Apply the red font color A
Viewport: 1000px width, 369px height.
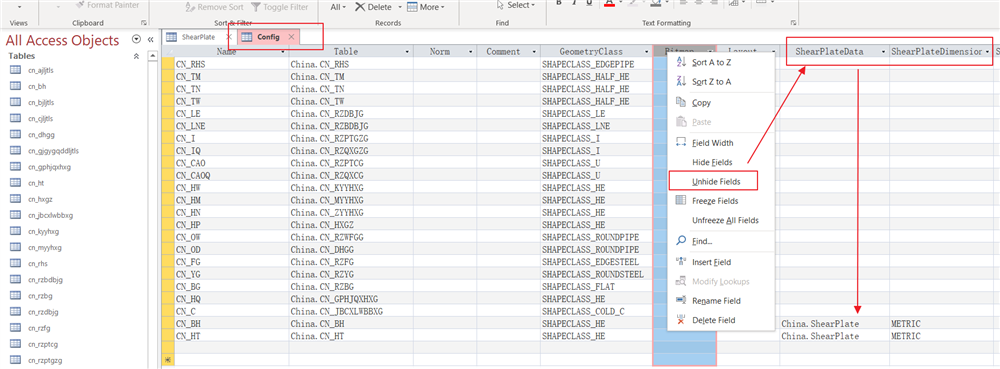pyautogui.click(x=609, y=3)
